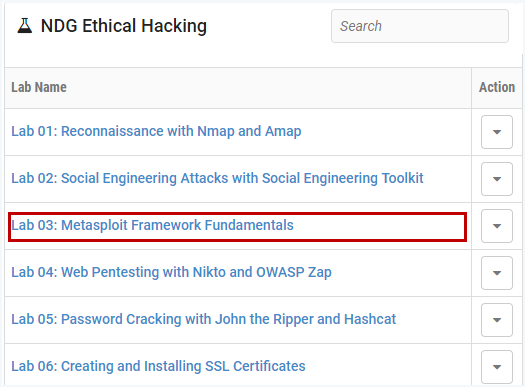The image size is (525, 387).
Task: Click the NDG Ethical Hacking title
Action: 124,26
